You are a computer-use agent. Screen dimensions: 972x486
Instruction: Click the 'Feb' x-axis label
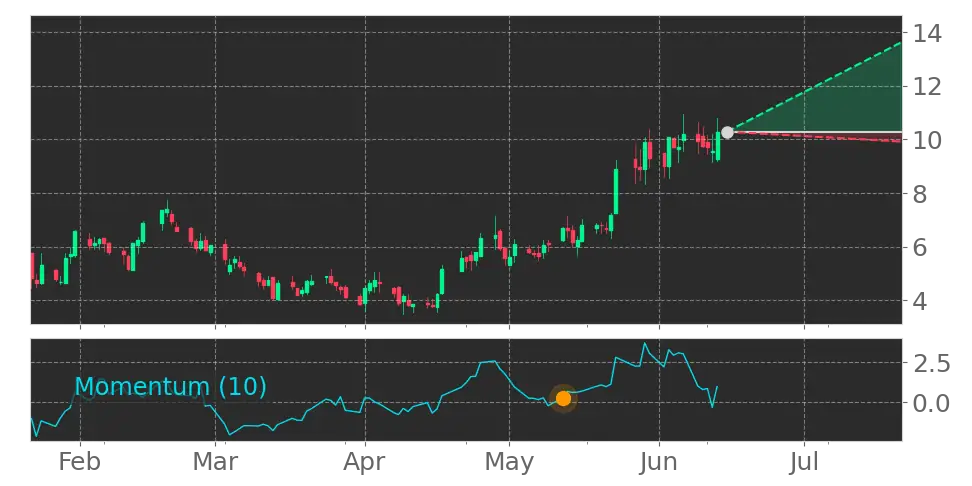click(80, 462)
